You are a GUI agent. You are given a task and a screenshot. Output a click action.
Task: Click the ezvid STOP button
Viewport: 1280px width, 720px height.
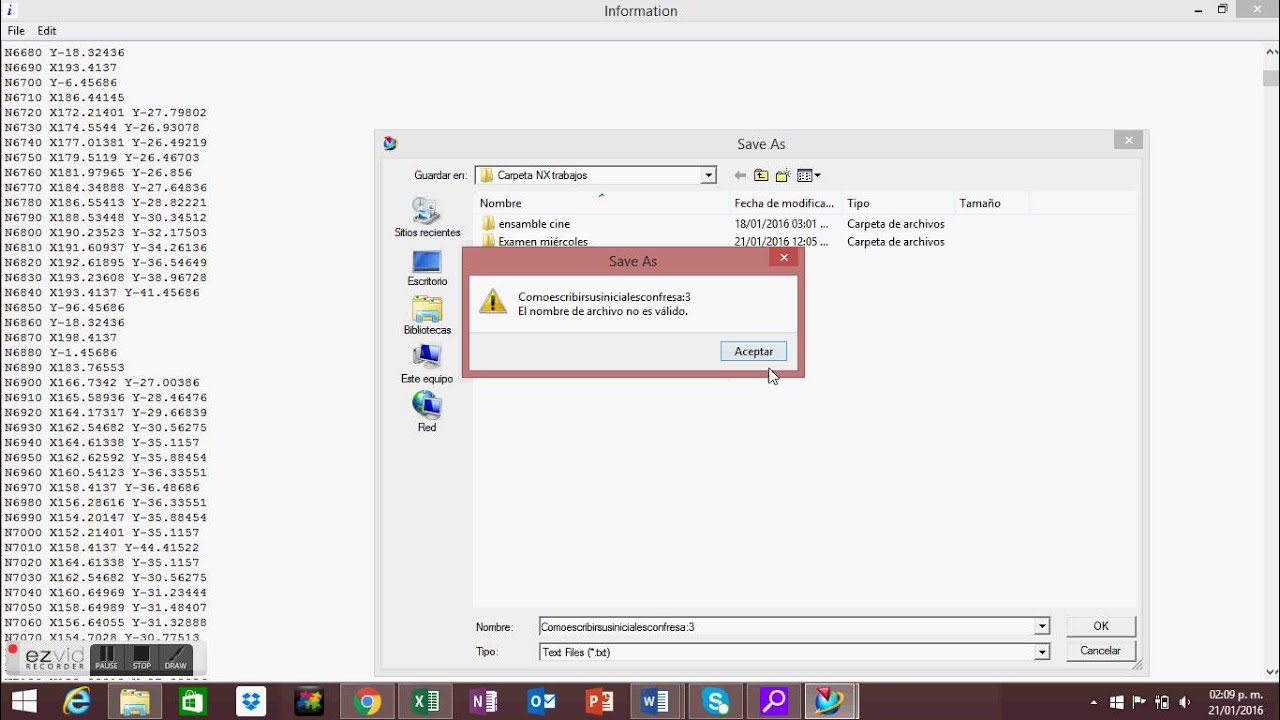pyautogui.click(x=141, y=657)
